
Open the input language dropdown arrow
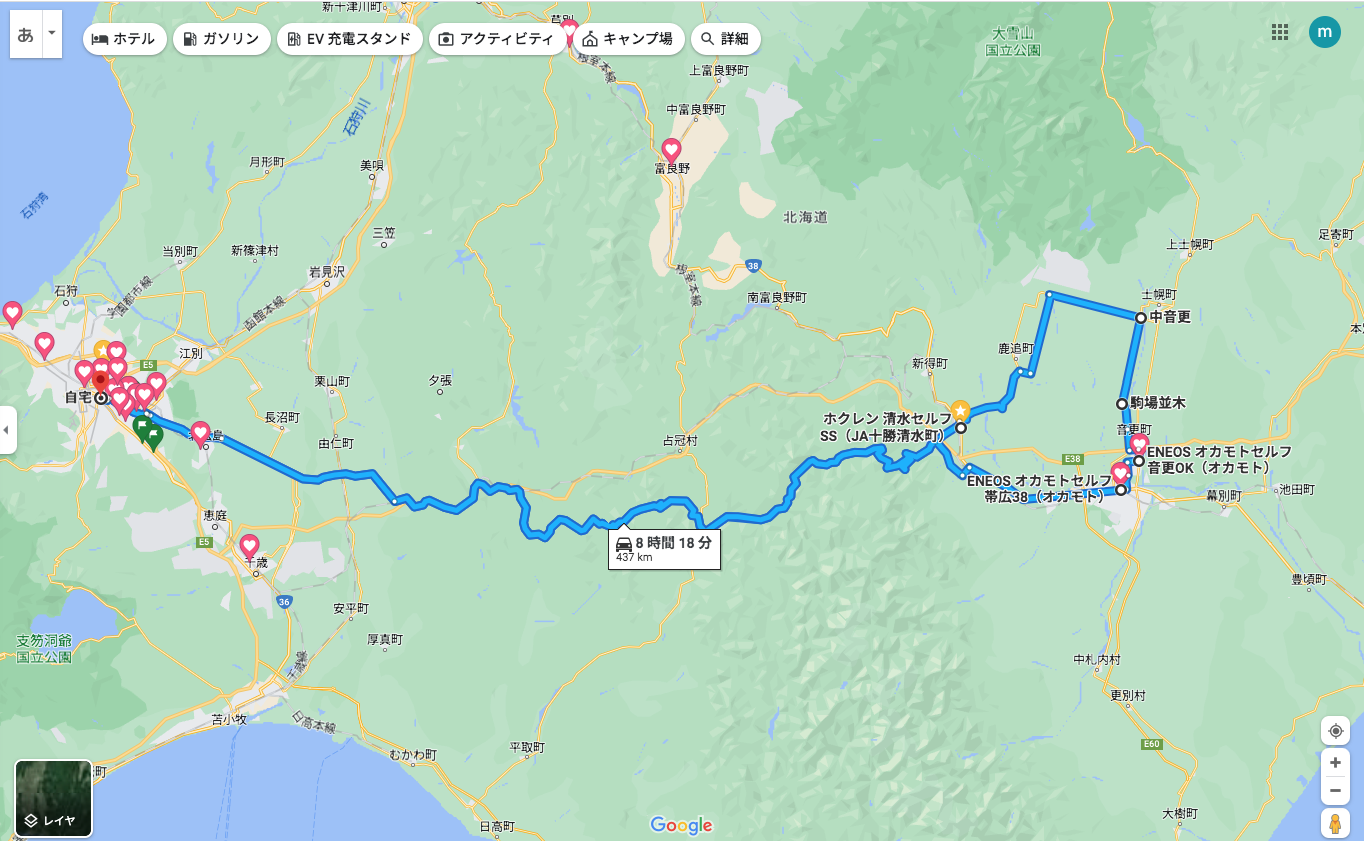click(52, 33)
